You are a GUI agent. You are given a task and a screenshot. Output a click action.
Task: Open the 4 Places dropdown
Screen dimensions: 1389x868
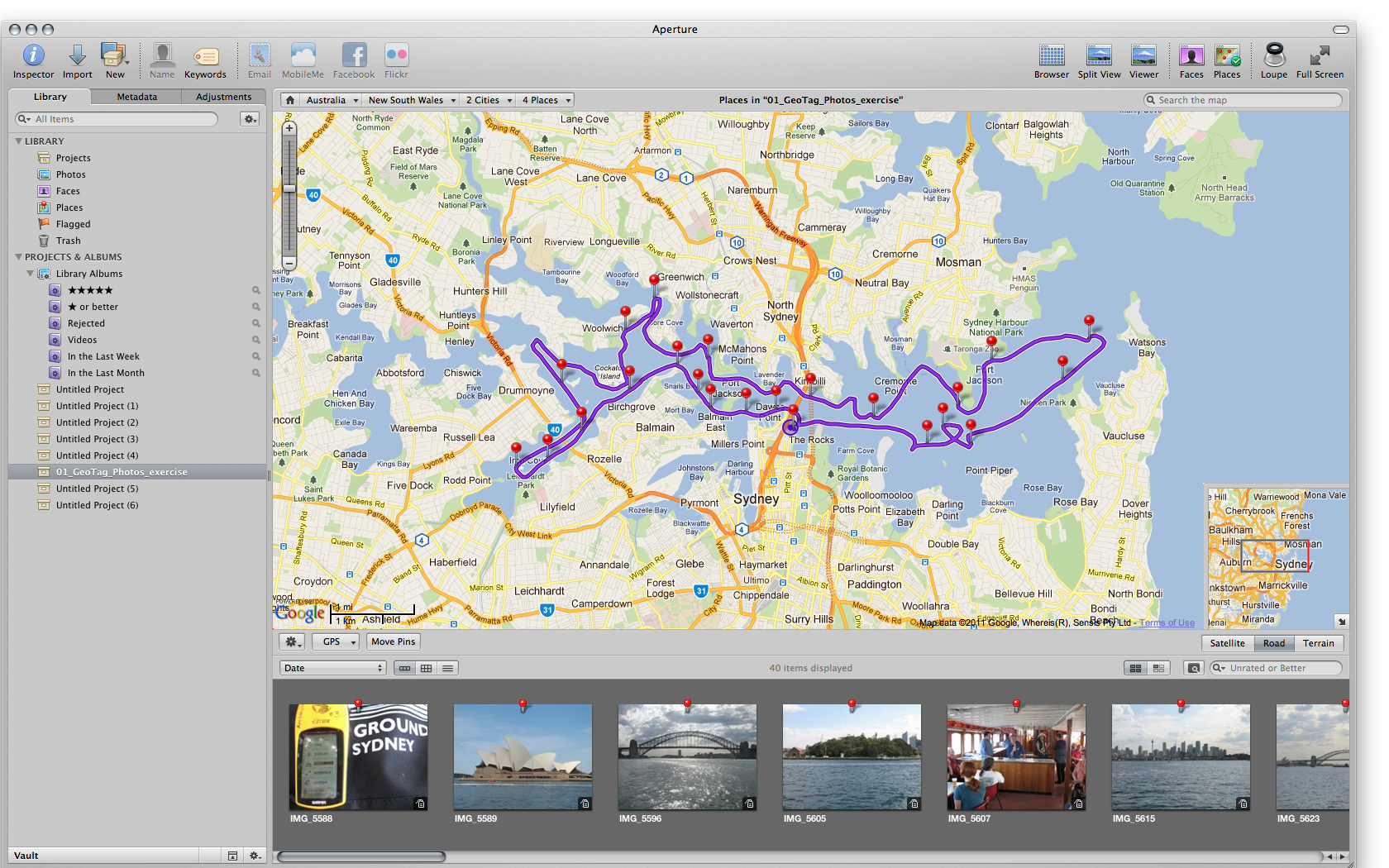click(546, 100)
